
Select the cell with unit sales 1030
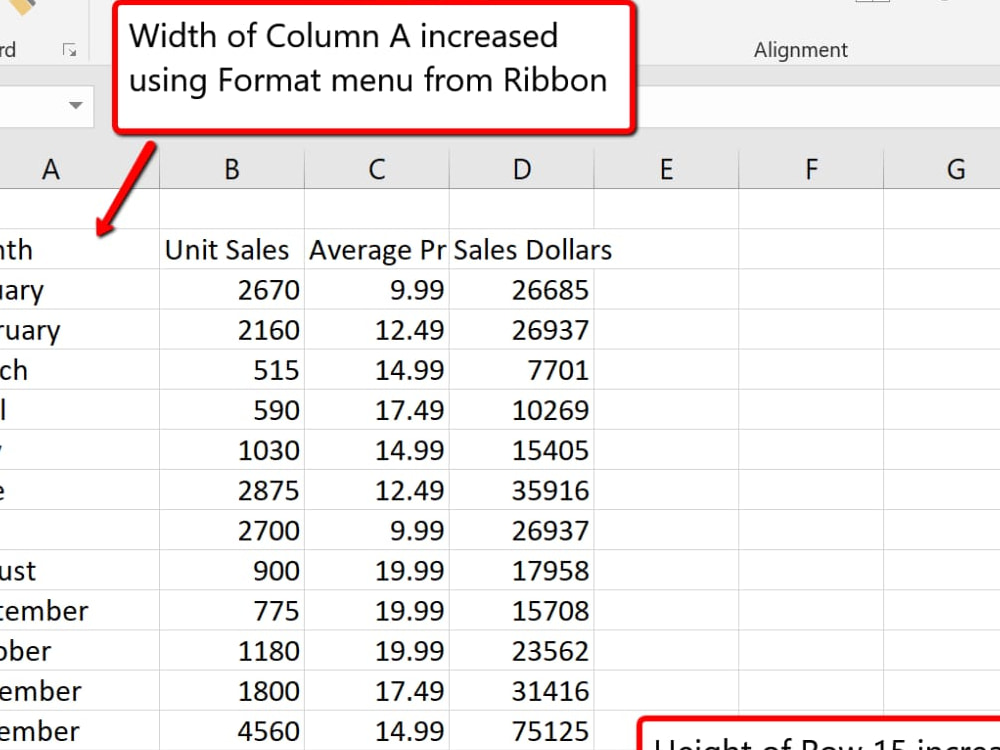232,450
